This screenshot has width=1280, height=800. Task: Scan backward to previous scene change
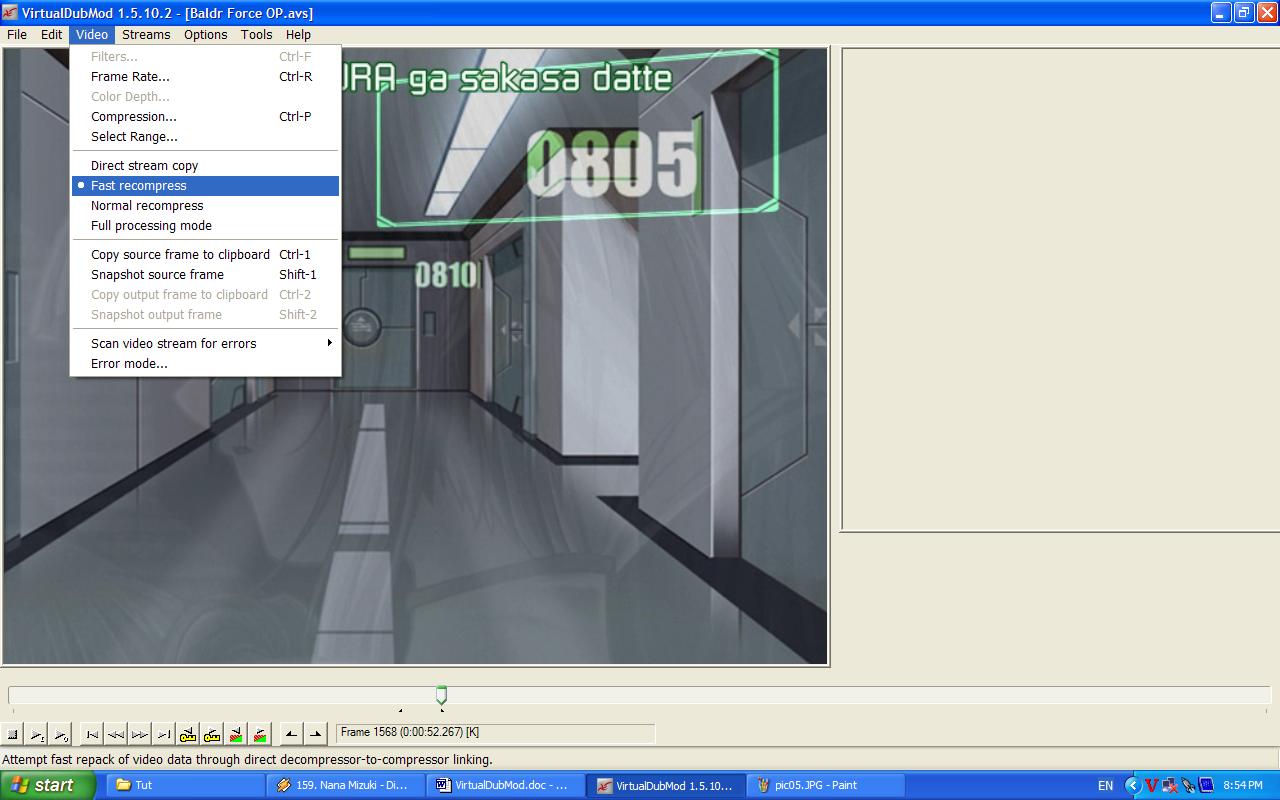[236, 735]
